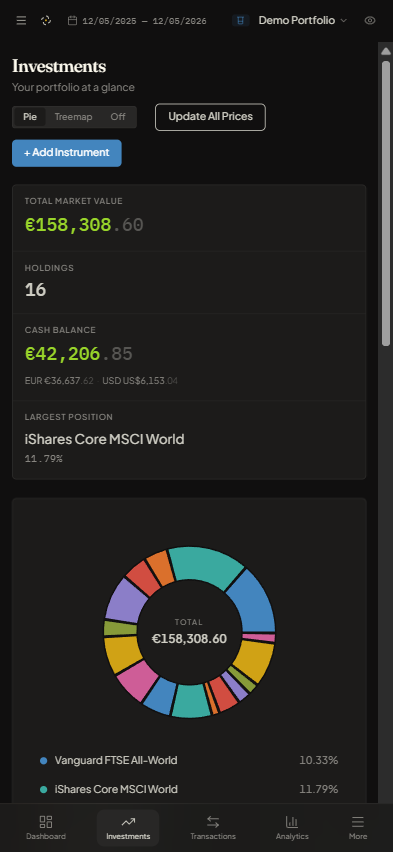Click the Investments trending-line icon
Image resolution: width=393 pixels, height=852 pixels.
coord(128,822)
